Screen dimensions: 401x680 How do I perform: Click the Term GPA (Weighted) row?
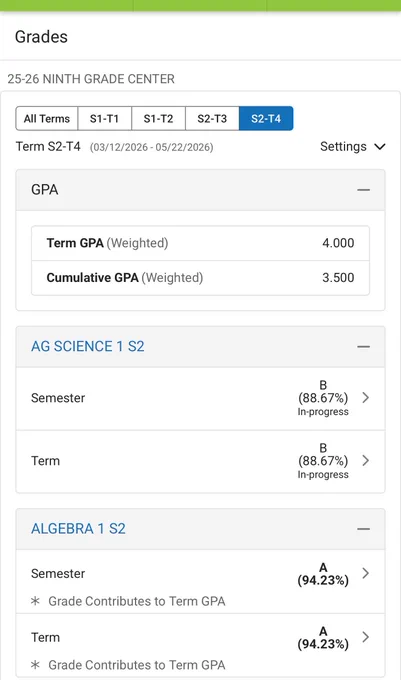[200, 243]
